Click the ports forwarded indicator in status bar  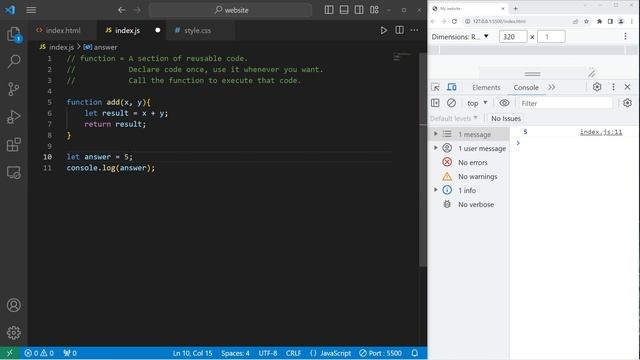70,353
